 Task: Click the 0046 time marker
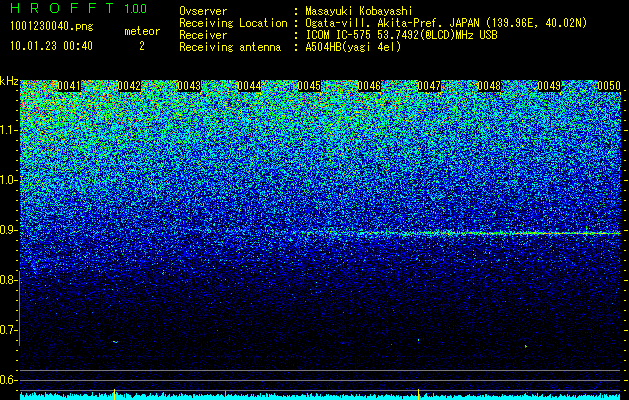pos(369,86)
